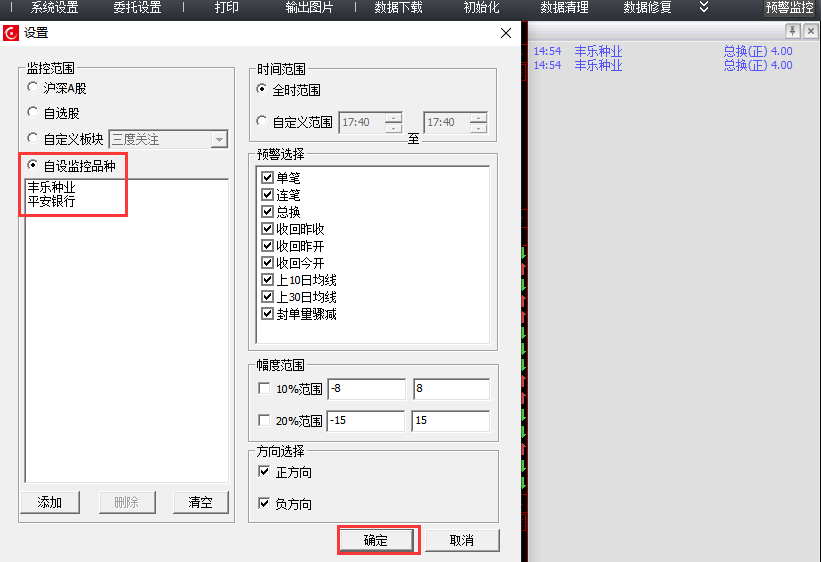
Task: Click the greyed 删除 button
Action: pos(127,502)
